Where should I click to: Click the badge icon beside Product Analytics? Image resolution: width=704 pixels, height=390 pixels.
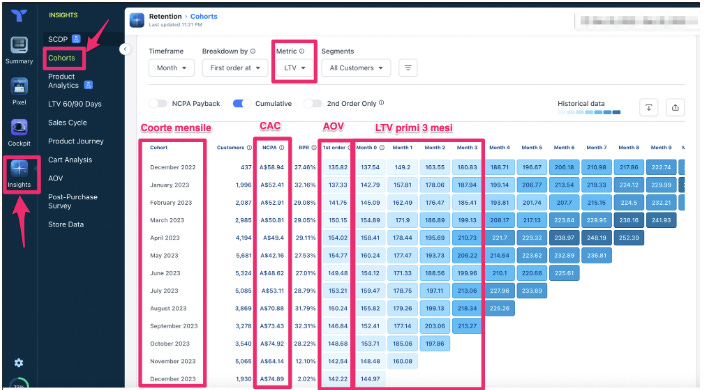88,84
